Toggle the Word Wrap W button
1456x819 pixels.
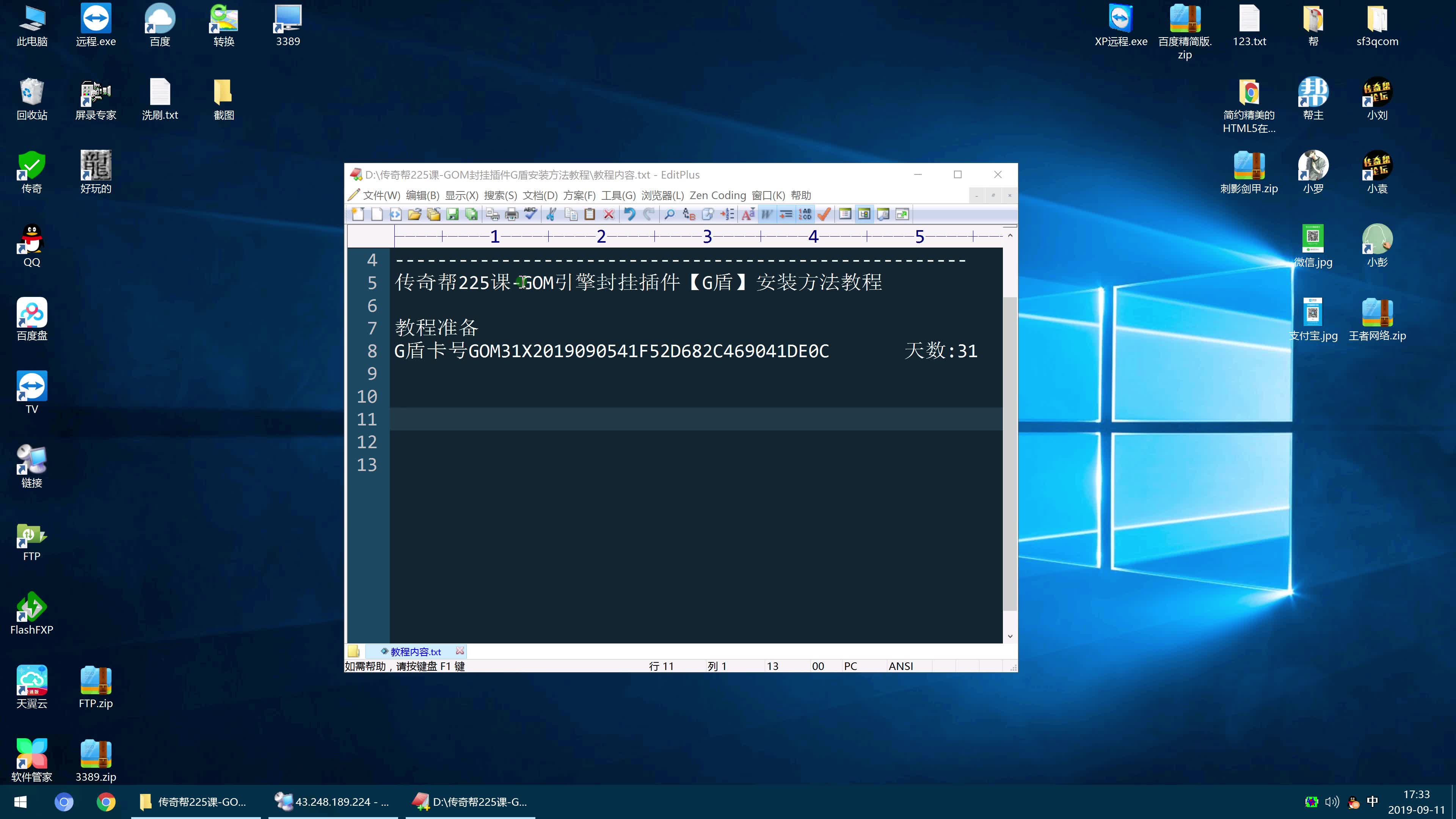coord(767,214)
